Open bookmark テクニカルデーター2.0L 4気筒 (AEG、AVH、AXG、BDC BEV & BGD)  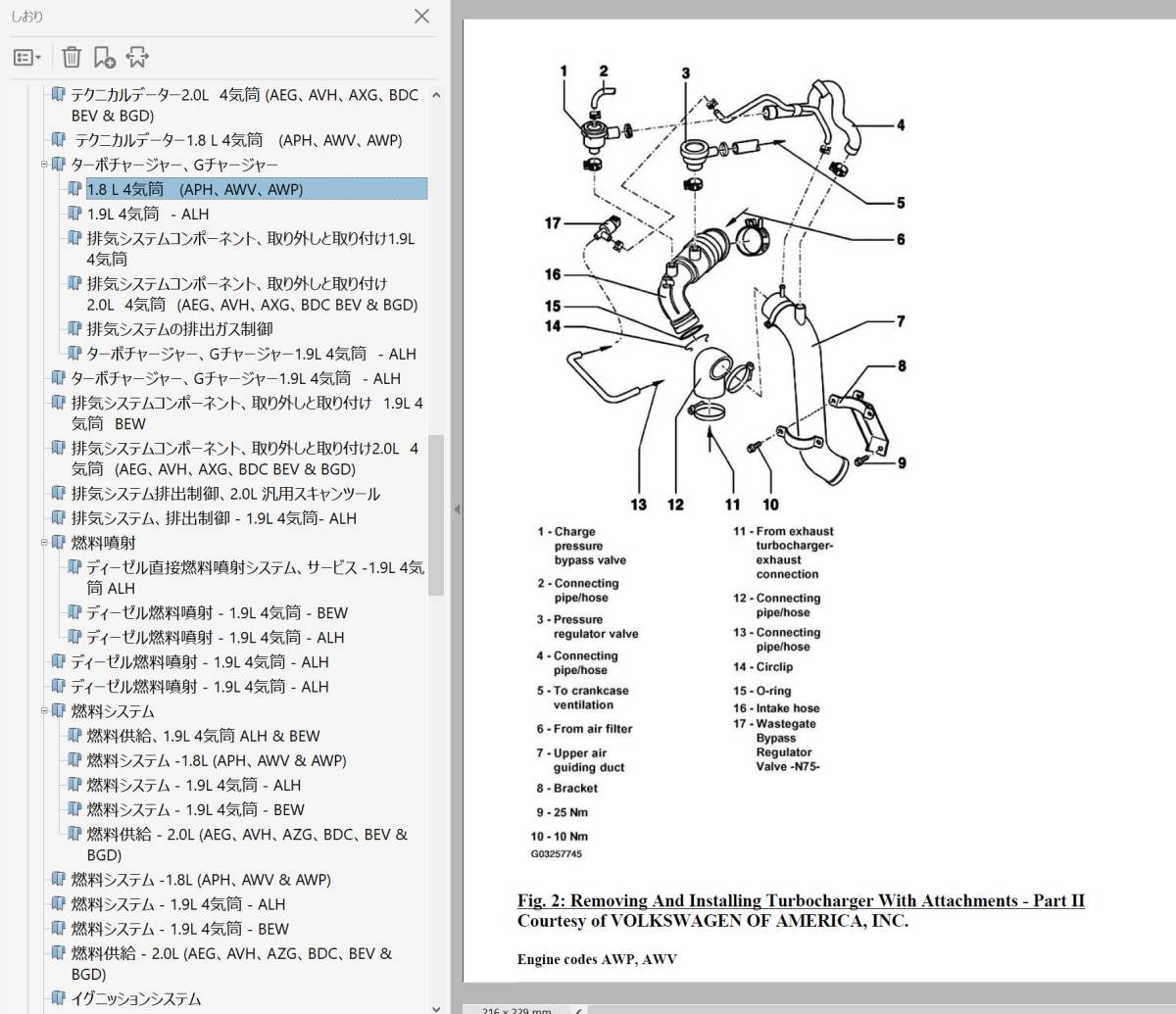[x=244, y=105]
